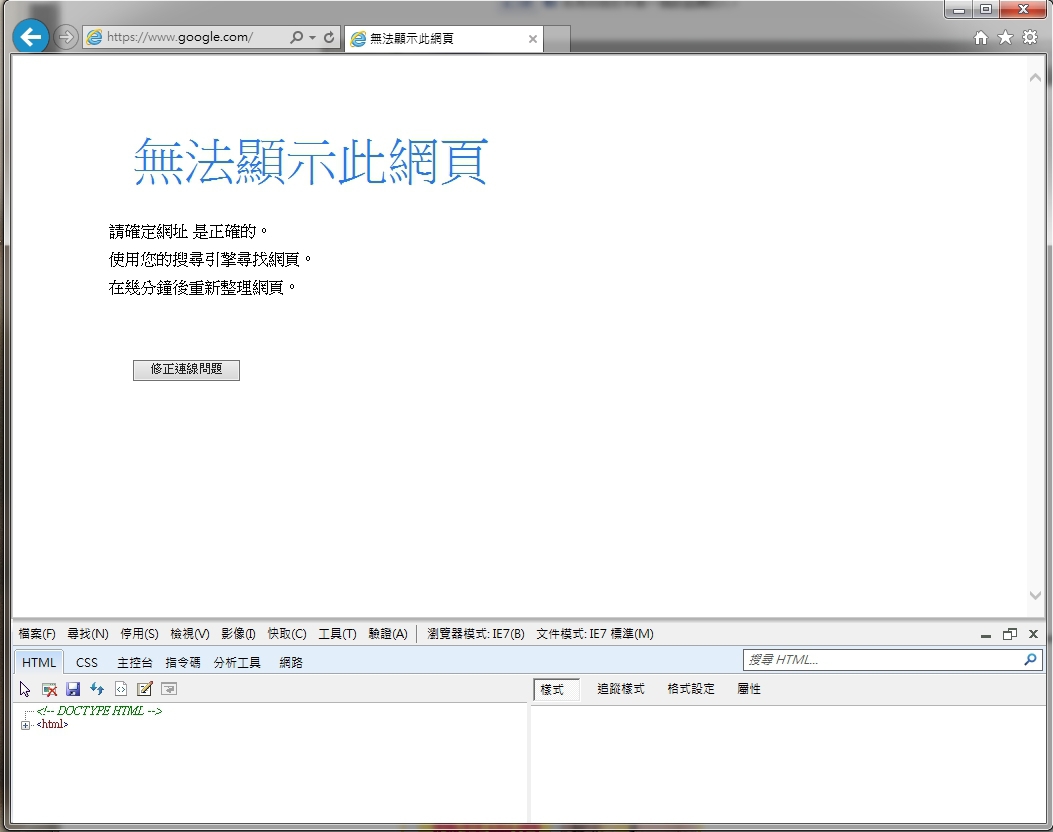
Task: Click the word wrap toolbar icon
Action: (169, 689)
